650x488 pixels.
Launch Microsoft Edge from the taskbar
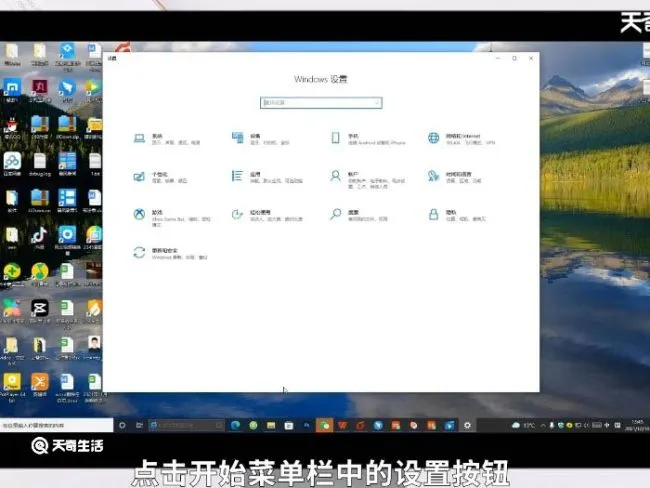point(235,425)
